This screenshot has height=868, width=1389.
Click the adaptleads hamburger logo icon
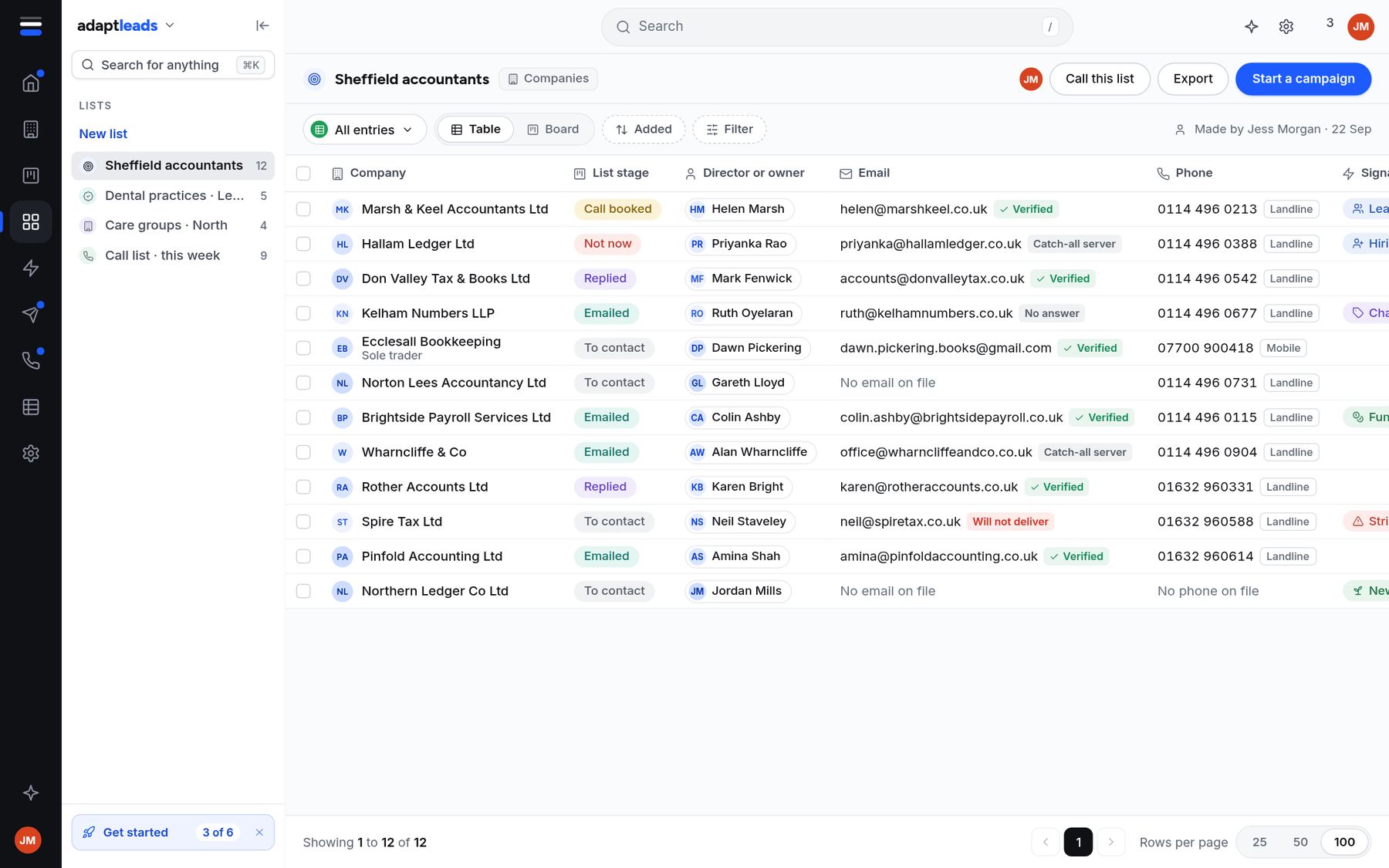31,26
